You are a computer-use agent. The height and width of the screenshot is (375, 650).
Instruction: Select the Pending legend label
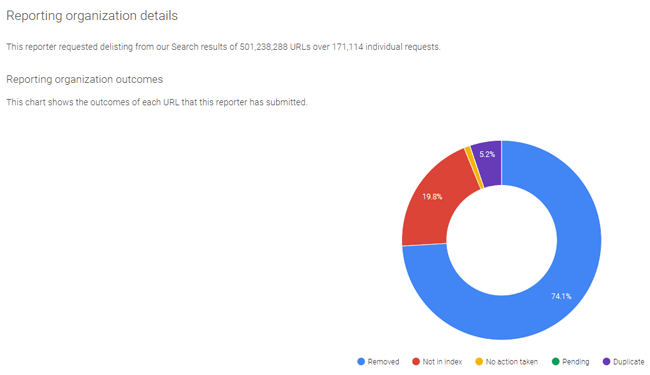576,362
